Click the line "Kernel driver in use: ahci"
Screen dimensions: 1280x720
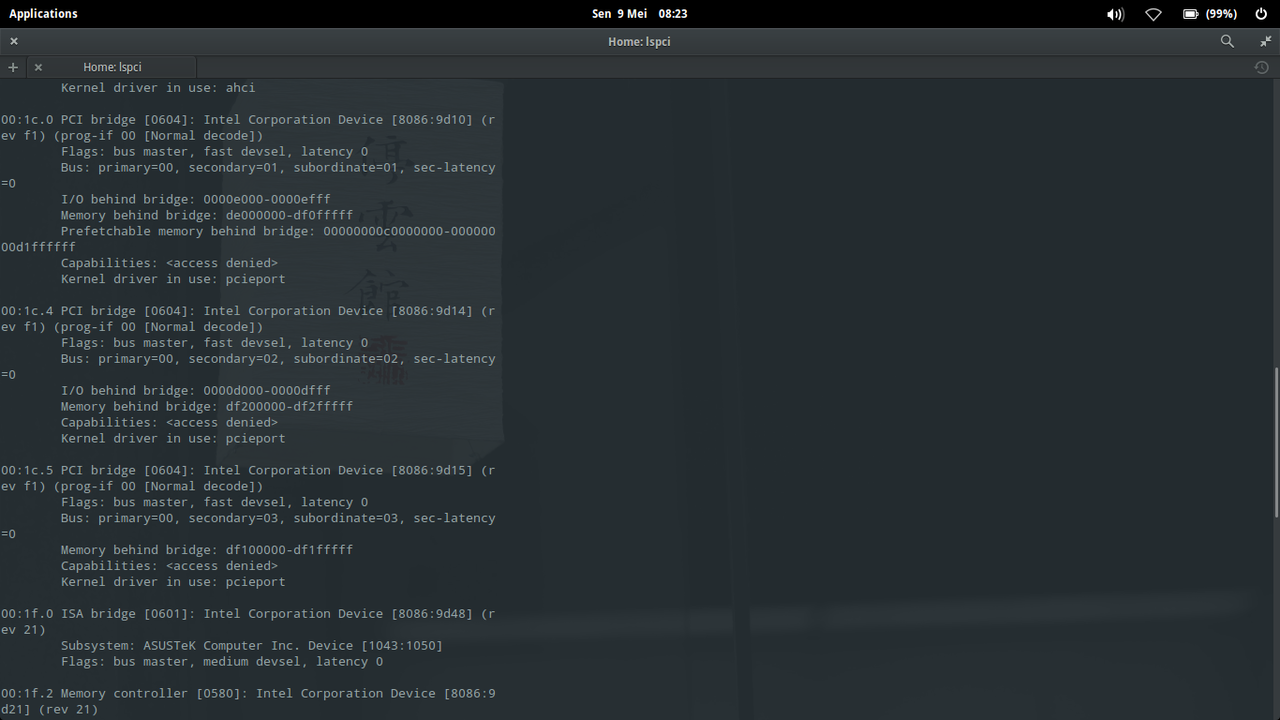pyautogui.click(x=158, y=88)
